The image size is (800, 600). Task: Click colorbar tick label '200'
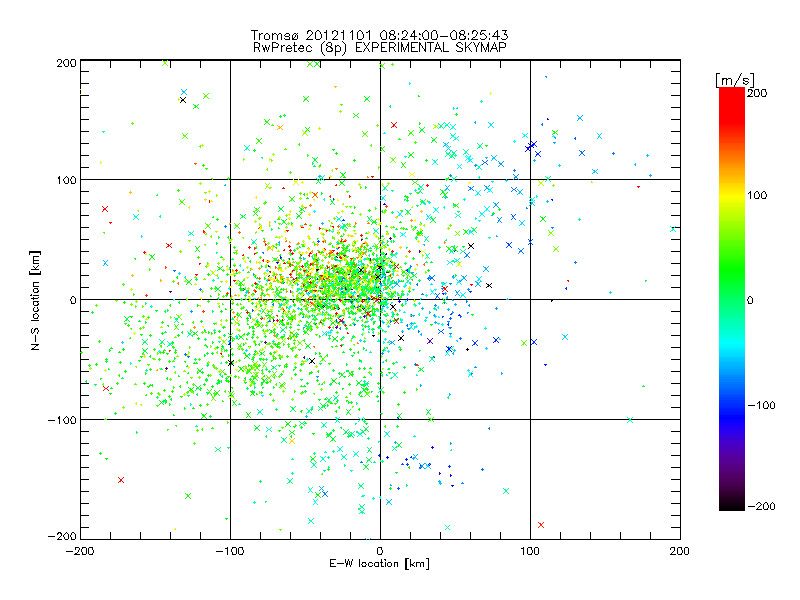coord(757,93)
